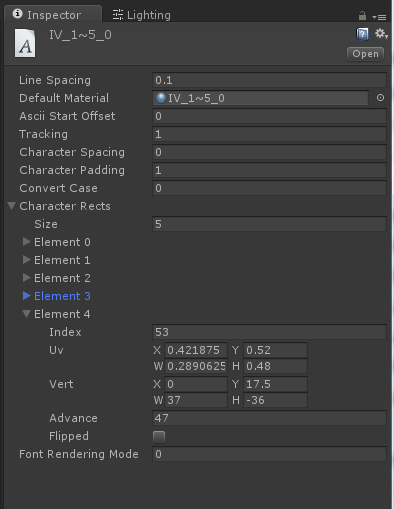Expand the highlighted Element 3
Image resolution: width=394 pixels, height=509 pixels.
point(26,296)
